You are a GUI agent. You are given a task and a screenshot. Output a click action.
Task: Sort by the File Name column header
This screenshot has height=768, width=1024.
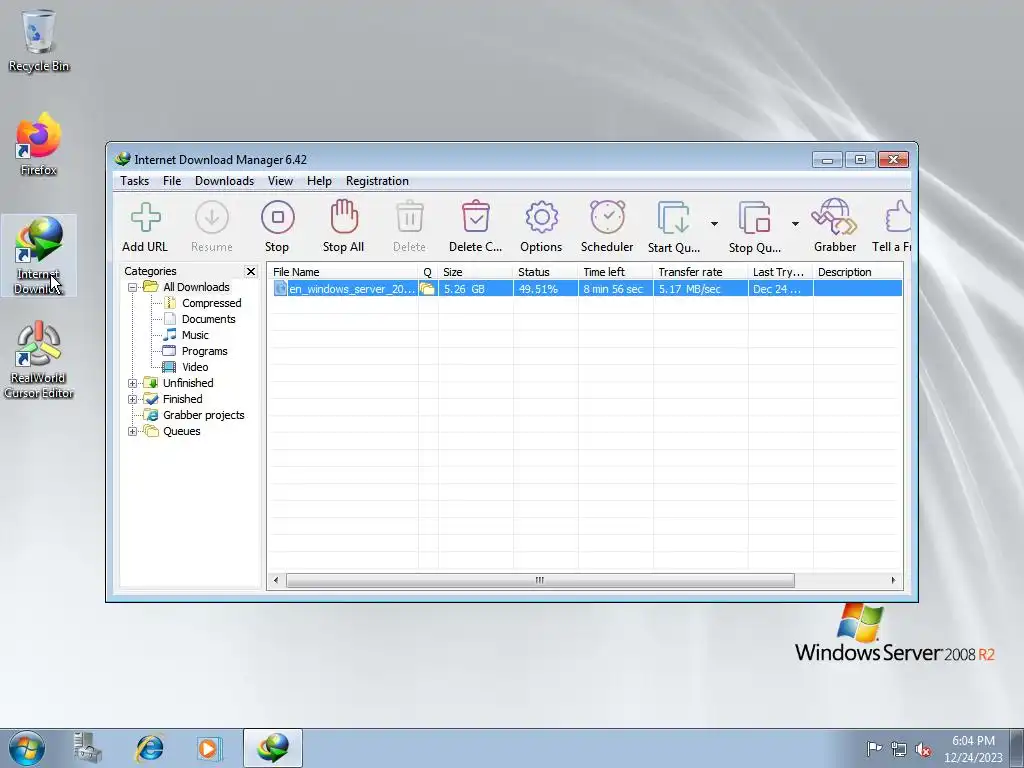click(x=343, y=272)
